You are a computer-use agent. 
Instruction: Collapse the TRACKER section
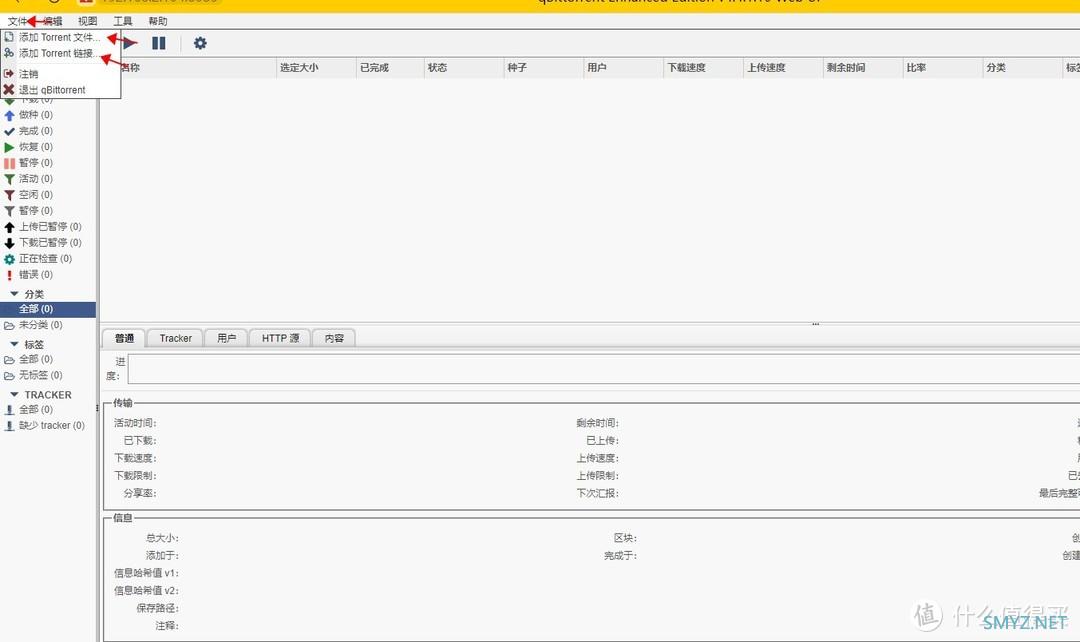(14, 394)
